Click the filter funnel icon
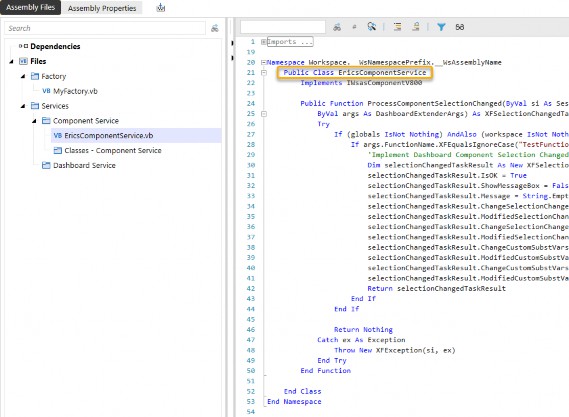Image resolution: width=569 pixels, height=417 pixels. pyautogui.click(x=441, y=27)
